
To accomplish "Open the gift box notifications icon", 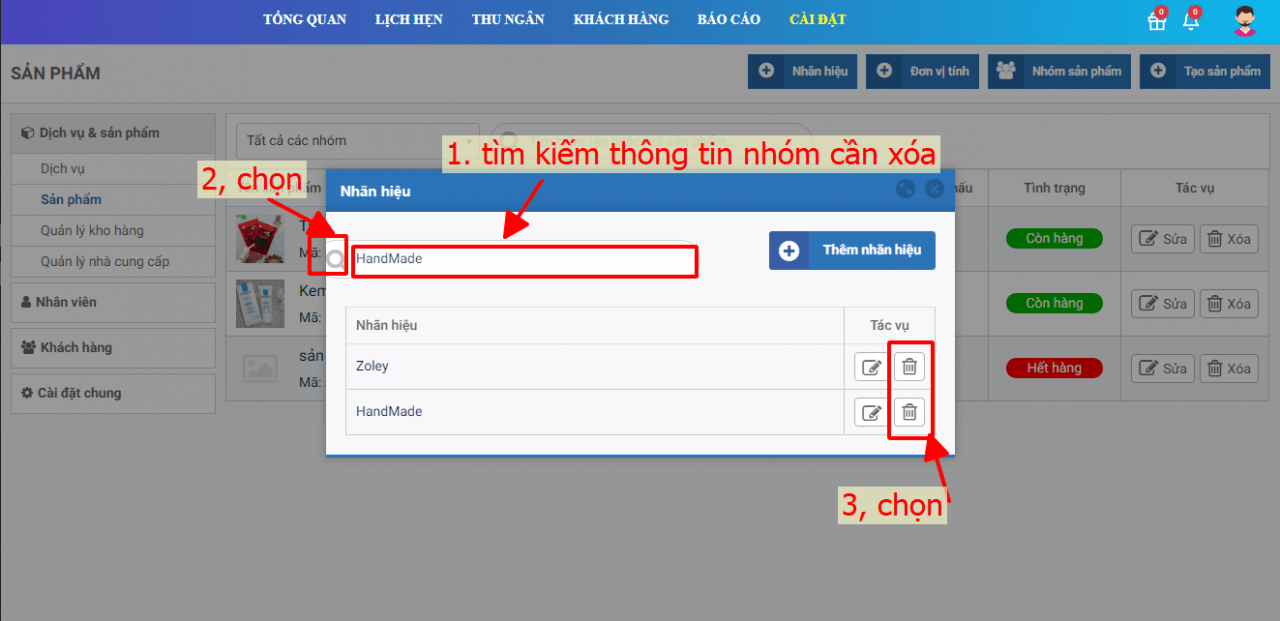I will (x=1157, y=21).
